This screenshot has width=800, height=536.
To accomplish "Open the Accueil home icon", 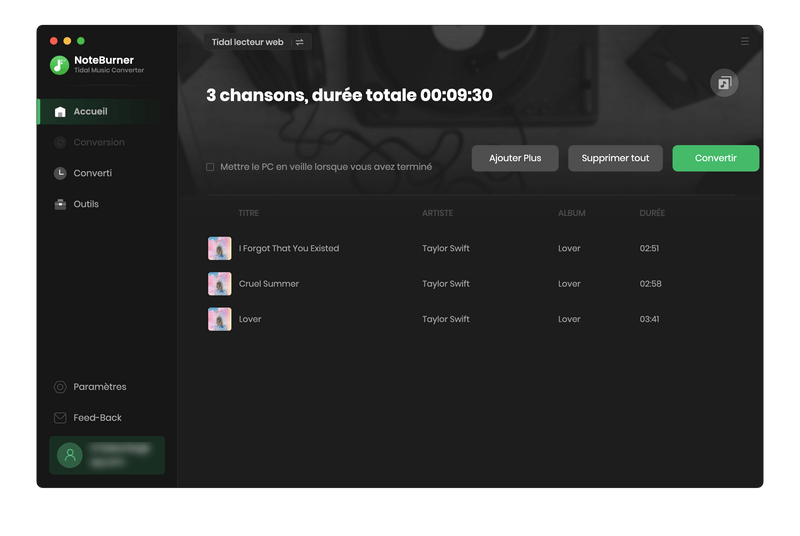I will [60, 112].
